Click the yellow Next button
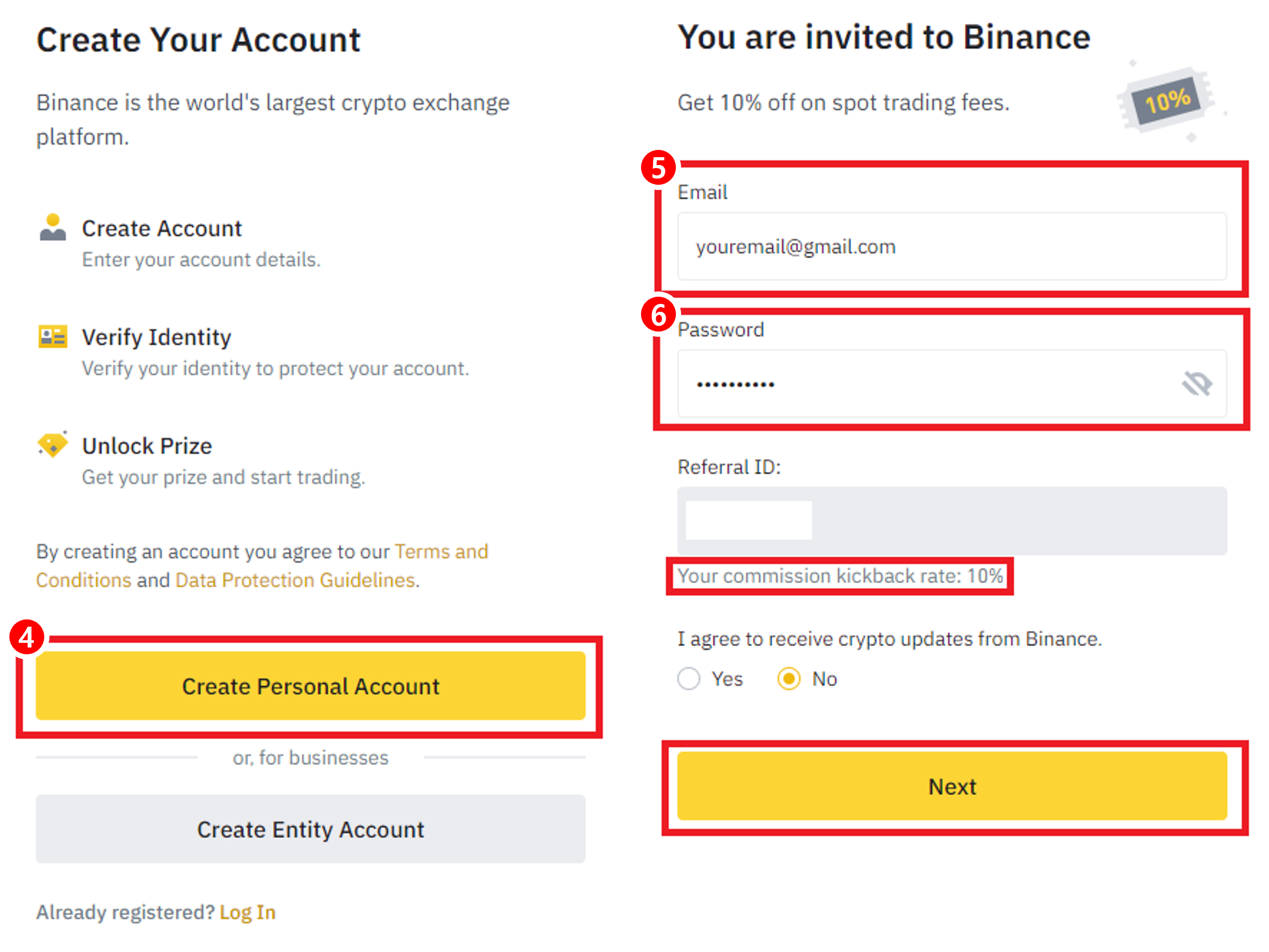The height and width of the screenshot is (952, 1269). [952, 786]
